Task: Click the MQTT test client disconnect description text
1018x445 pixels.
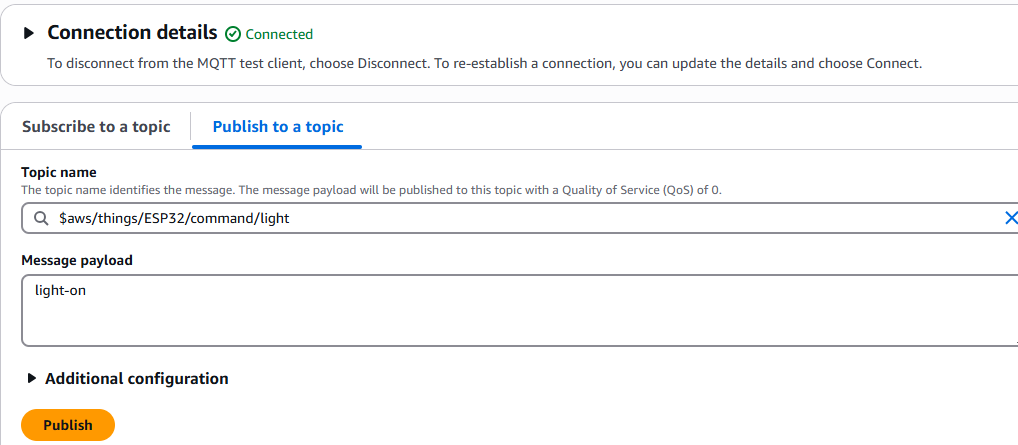Action: point(484,64)
